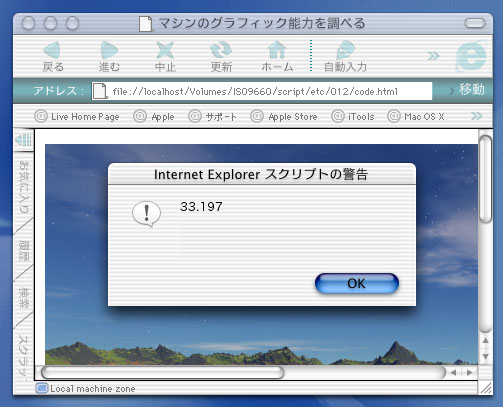503x407 pixels.
Task: Click the exclamation alert icon
Action: tap(146, 214)
